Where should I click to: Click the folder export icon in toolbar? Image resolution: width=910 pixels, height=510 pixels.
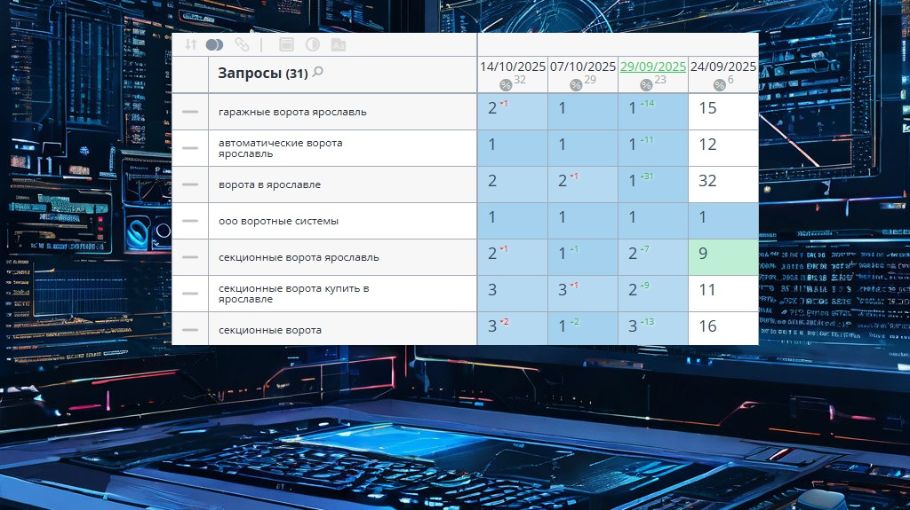point(339,45)
